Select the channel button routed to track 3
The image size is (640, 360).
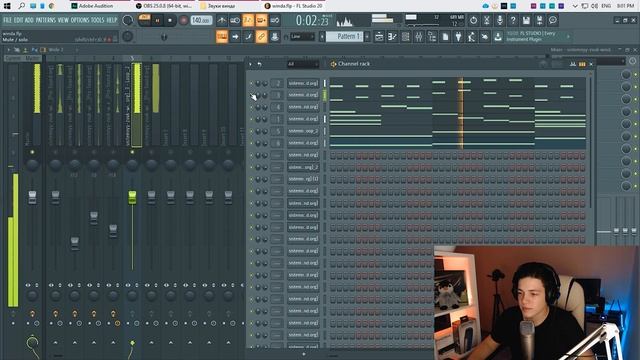click(x=303, y=95)
